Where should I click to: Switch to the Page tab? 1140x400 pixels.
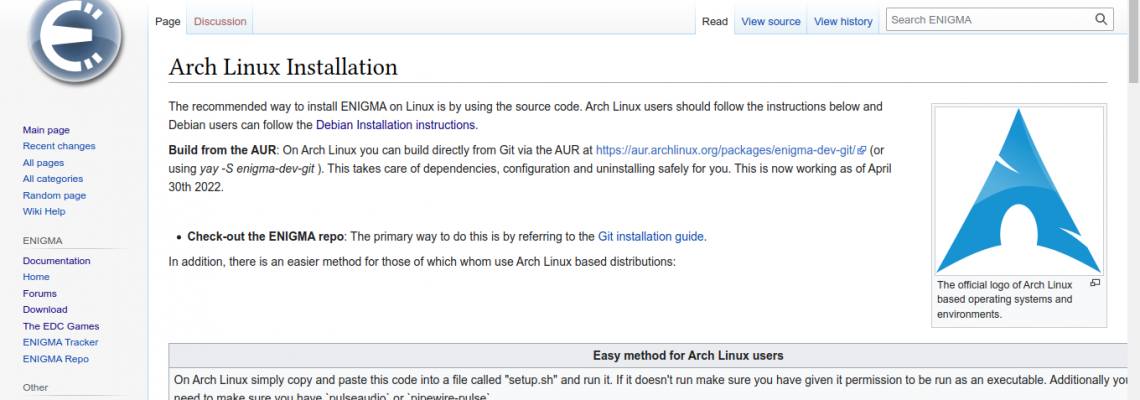click(167, 22)
